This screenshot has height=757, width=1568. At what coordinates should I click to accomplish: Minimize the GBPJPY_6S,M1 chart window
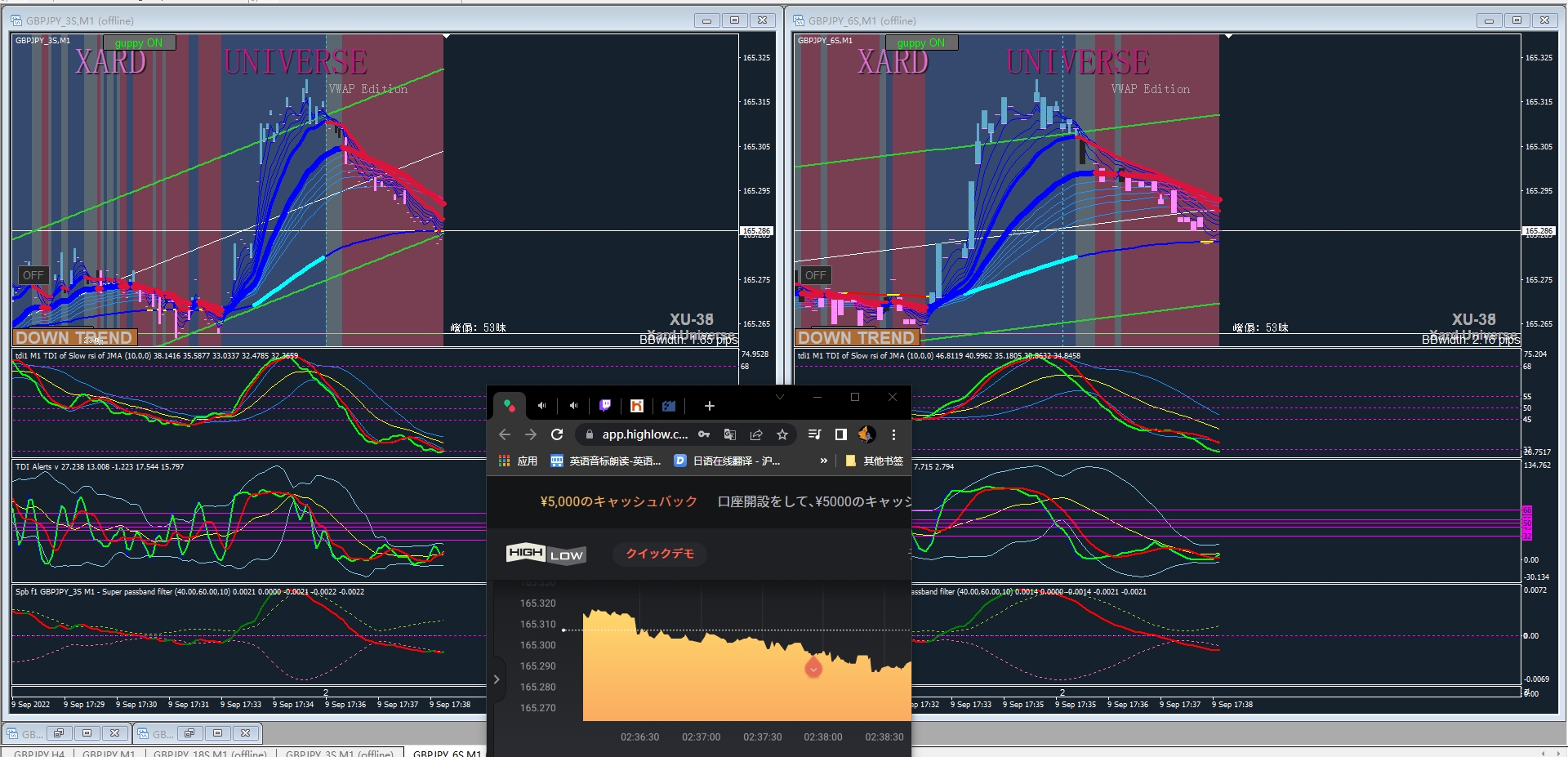pyautogui.click(x=1489, y=20)
